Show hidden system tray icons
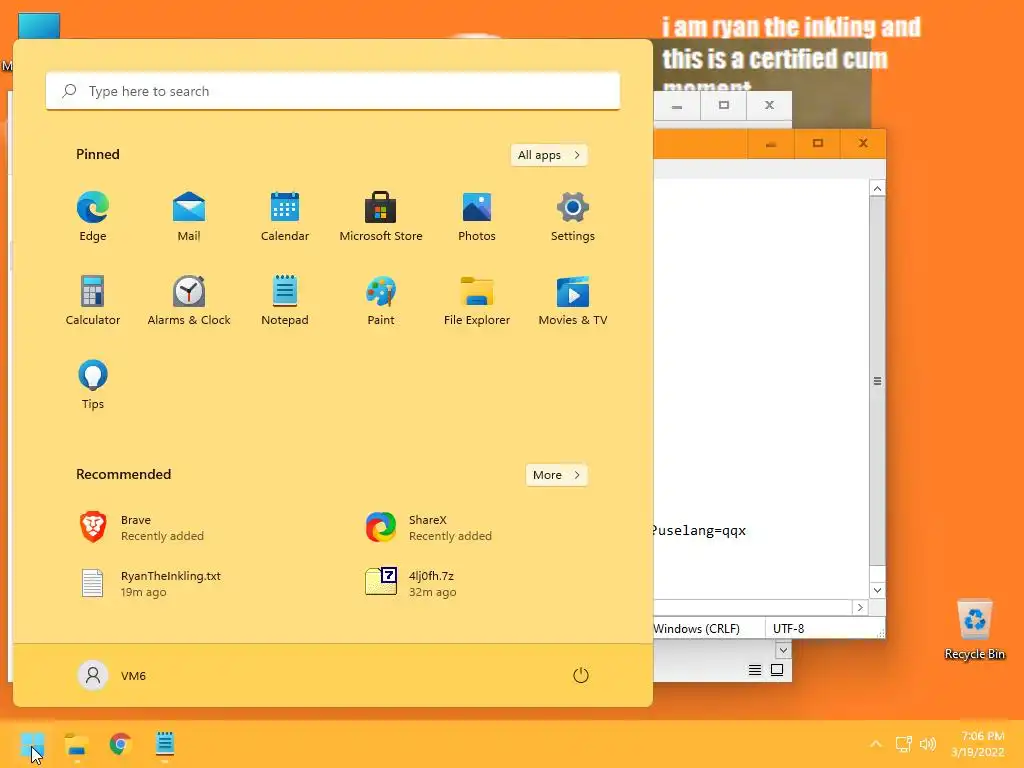This screenshot has width=1024, height=768. point(876,744)
